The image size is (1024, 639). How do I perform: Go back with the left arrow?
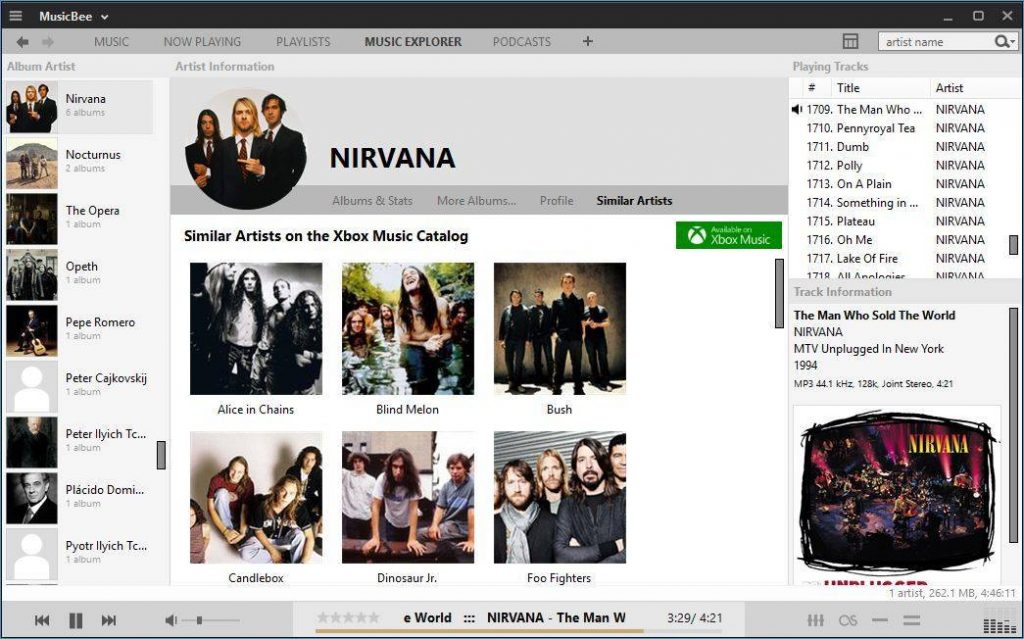pyautogui.click(x=22, y=42)
